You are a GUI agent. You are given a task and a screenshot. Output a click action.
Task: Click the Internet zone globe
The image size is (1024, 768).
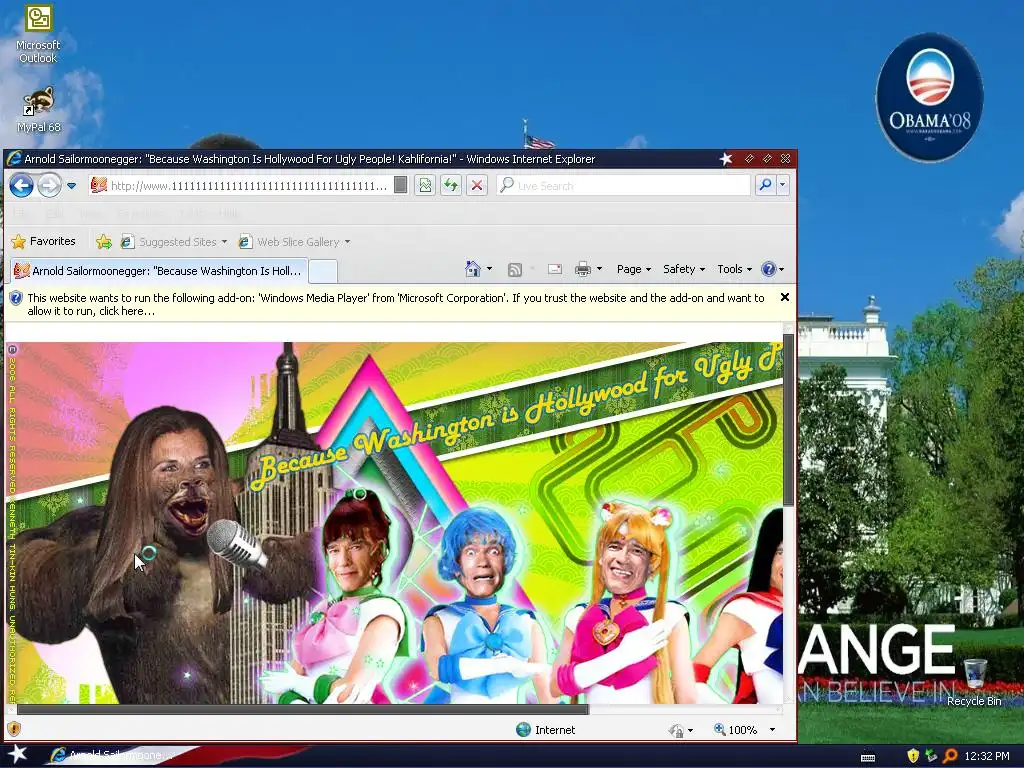pos(523,729)
